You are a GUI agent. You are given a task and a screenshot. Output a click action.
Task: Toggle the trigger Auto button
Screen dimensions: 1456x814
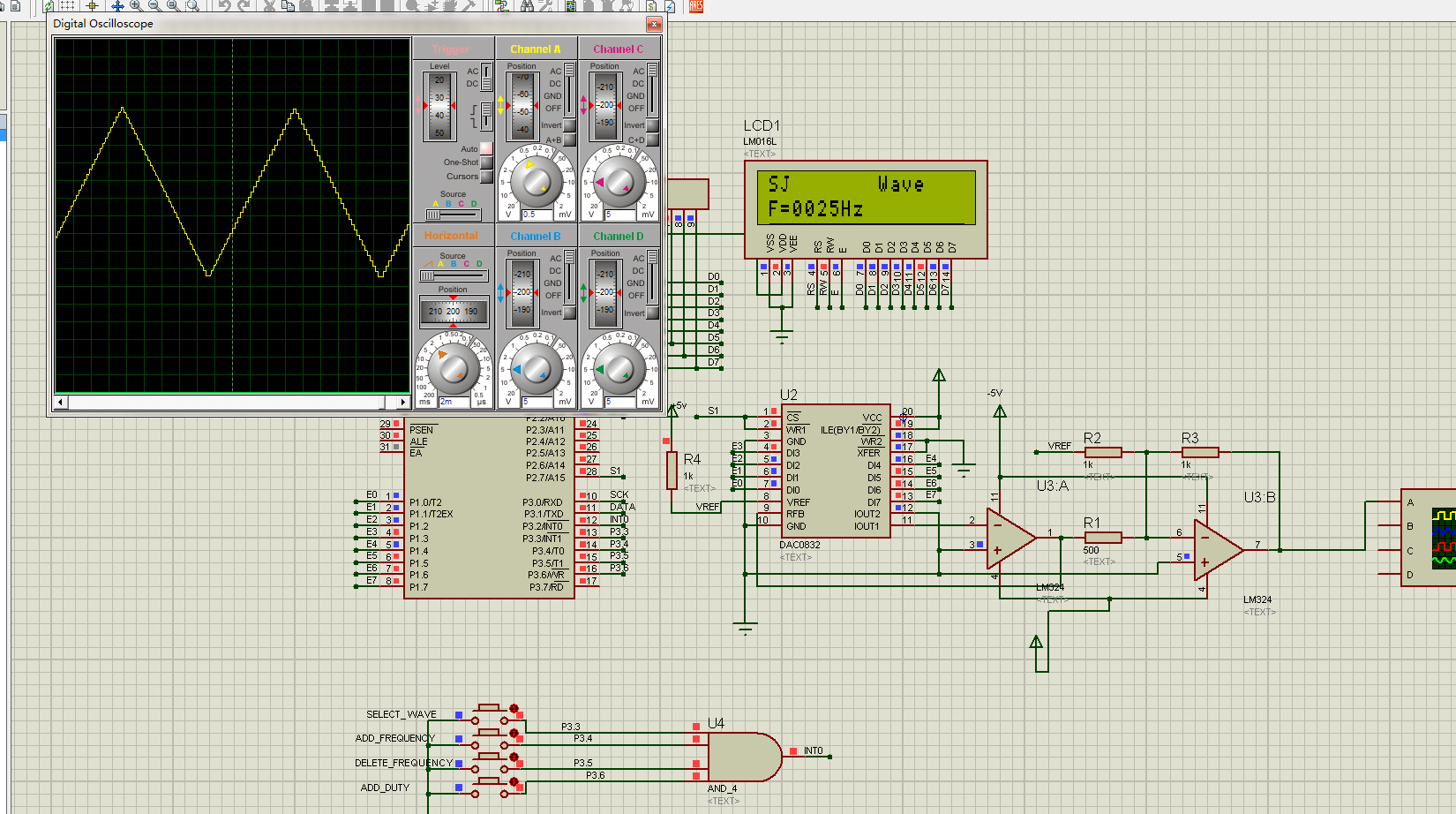[x=486, y=148]
